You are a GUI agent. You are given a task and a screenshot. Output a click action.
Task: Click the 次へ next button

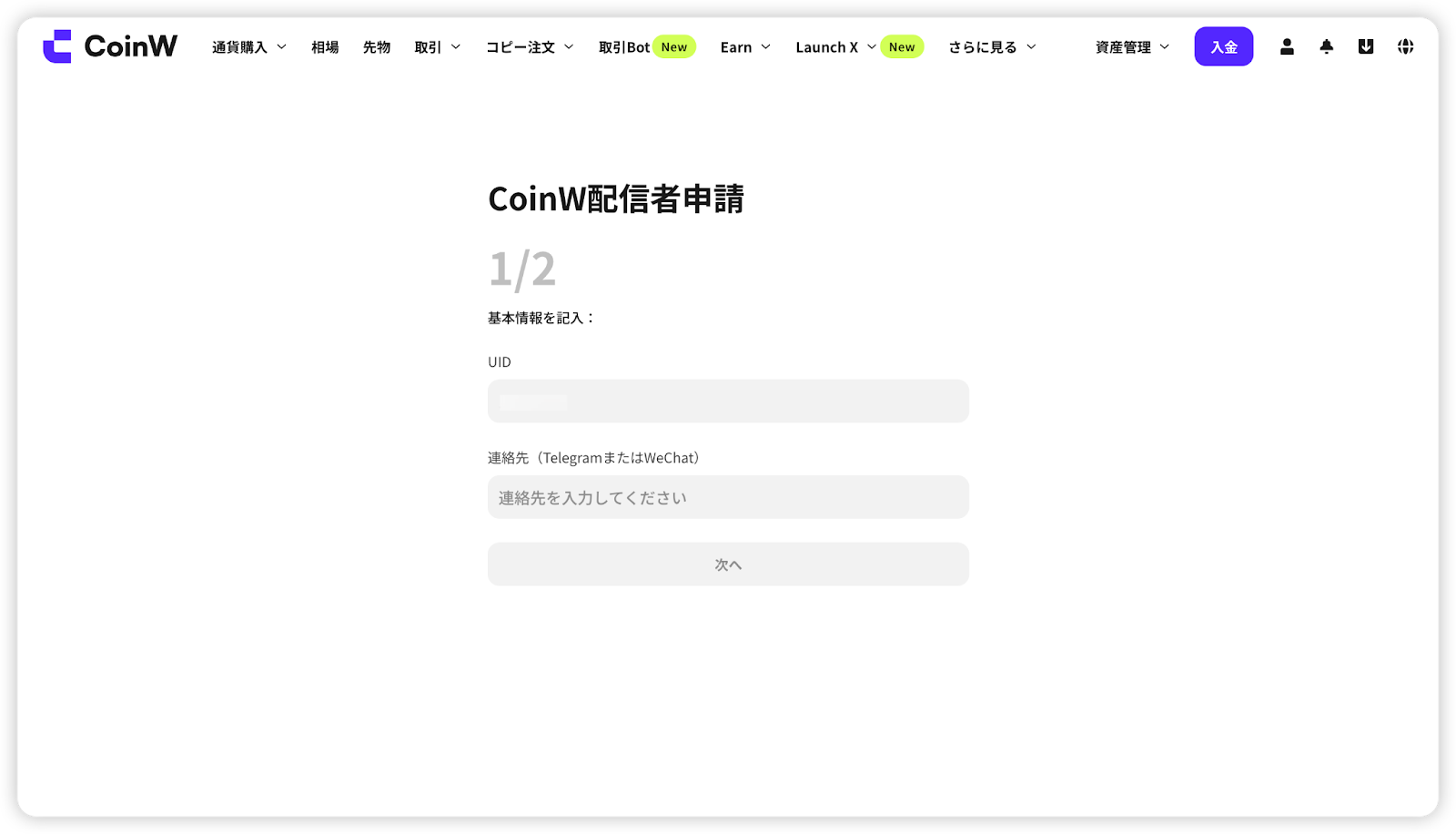(x=728, y=564)
